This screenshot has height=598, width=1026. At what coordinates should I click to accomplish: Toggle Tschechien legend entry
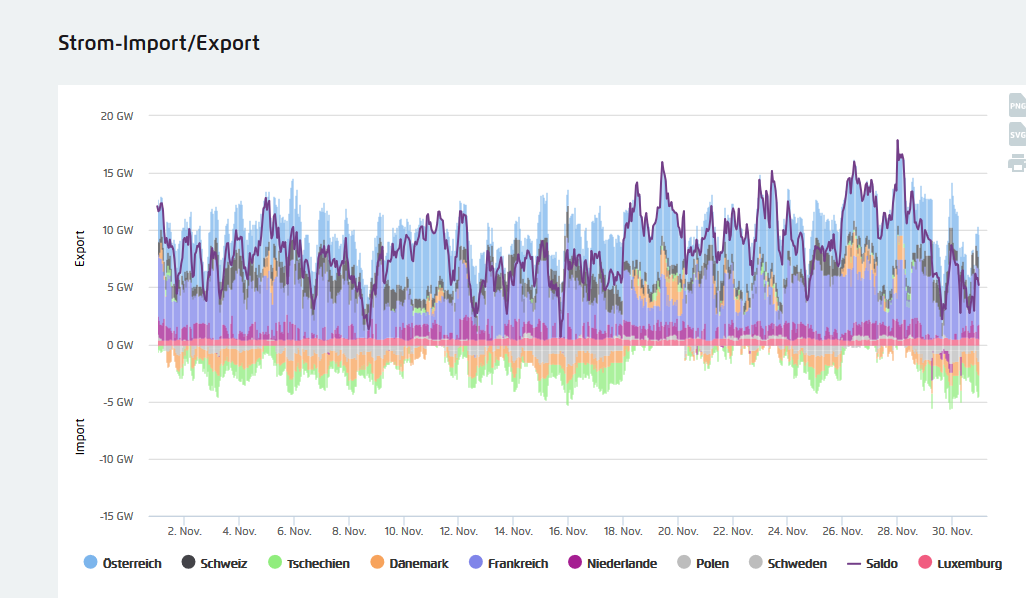coord(318,563)
